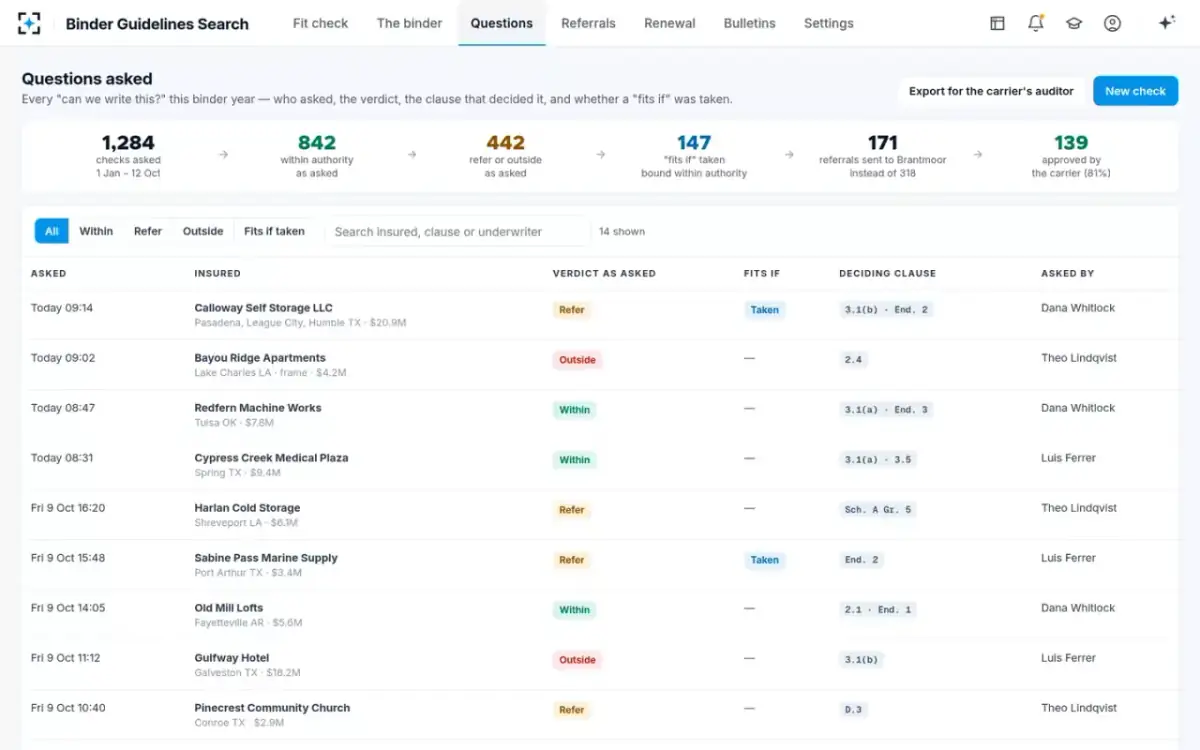Go to the Fit check tab

click(321, 23)
